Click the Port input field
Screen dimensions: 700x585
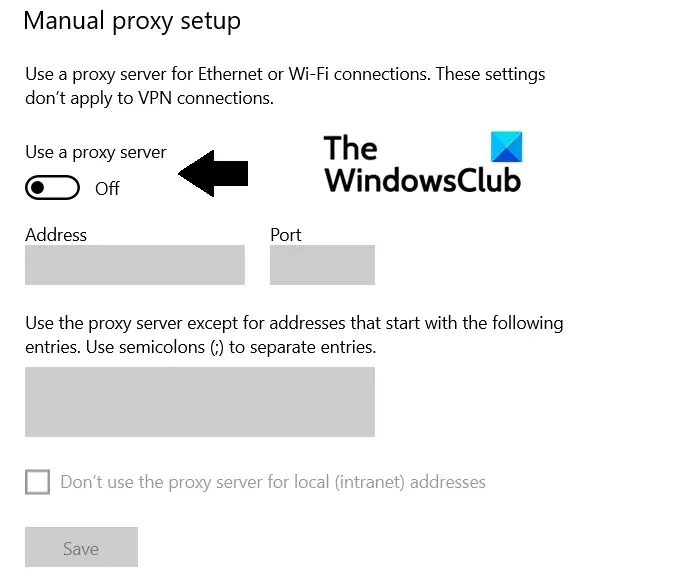[x=322, y=265]
